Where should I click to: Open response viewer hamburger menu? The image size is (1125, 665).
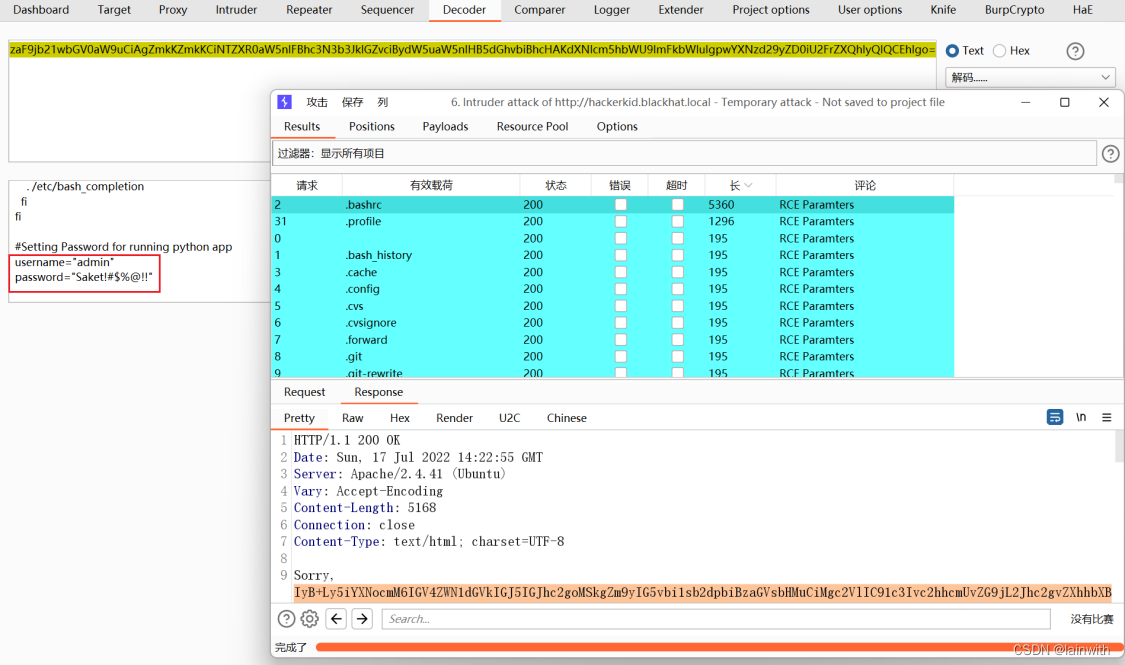(x=1106, y=417)
